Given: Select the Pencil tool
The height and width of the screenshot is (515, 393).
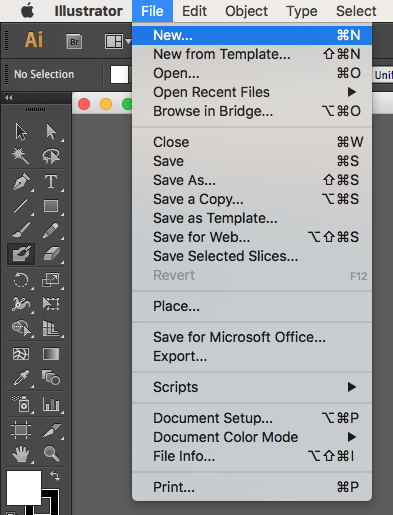Looking at the screenshot, I should [x=51, y=230].
